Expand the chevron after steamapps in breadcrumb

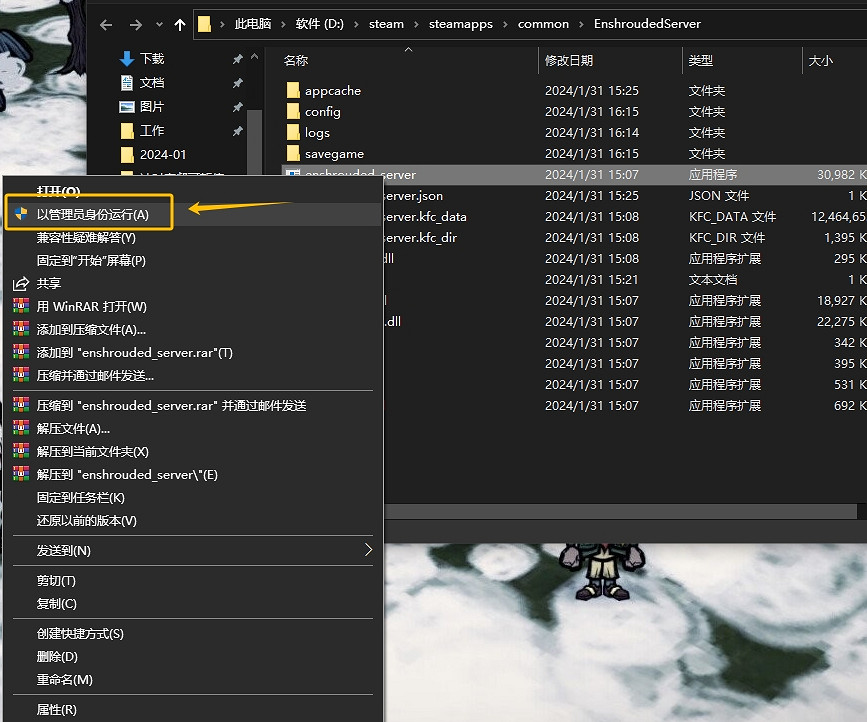[506, 24]
